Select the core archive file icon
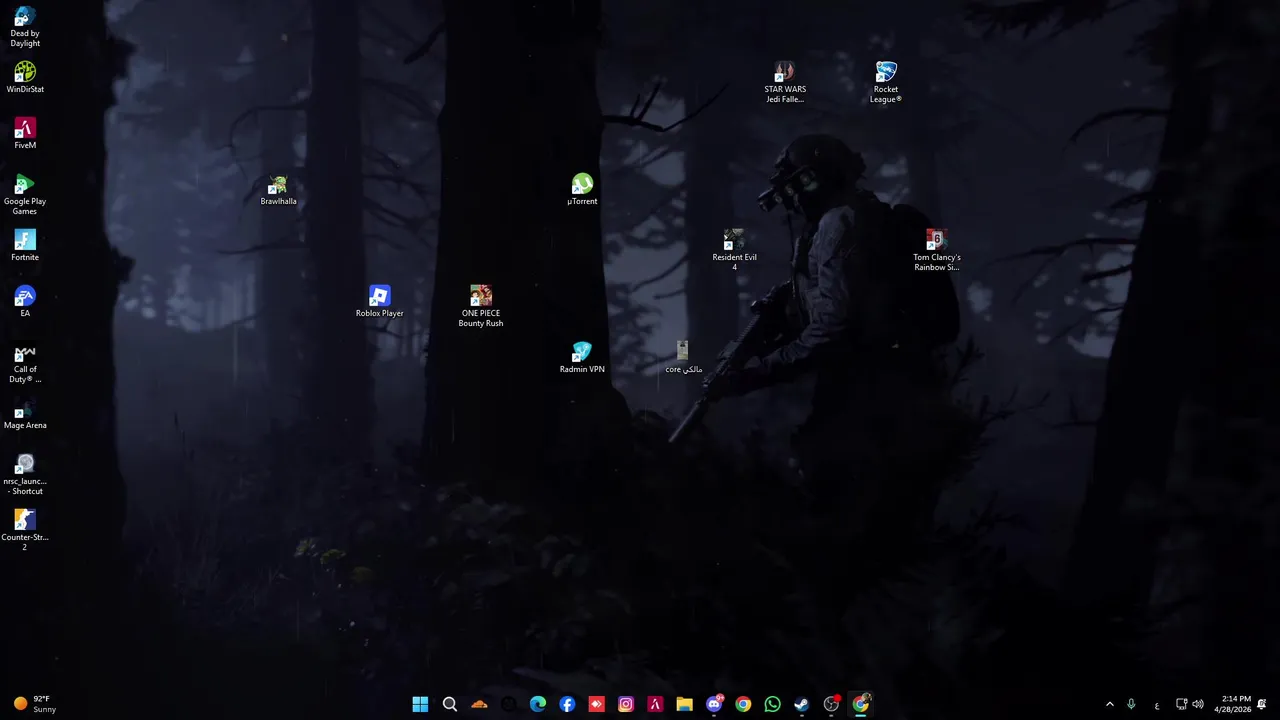The width and height of the screenshot is (1280, 720). (x=683, y=358)
